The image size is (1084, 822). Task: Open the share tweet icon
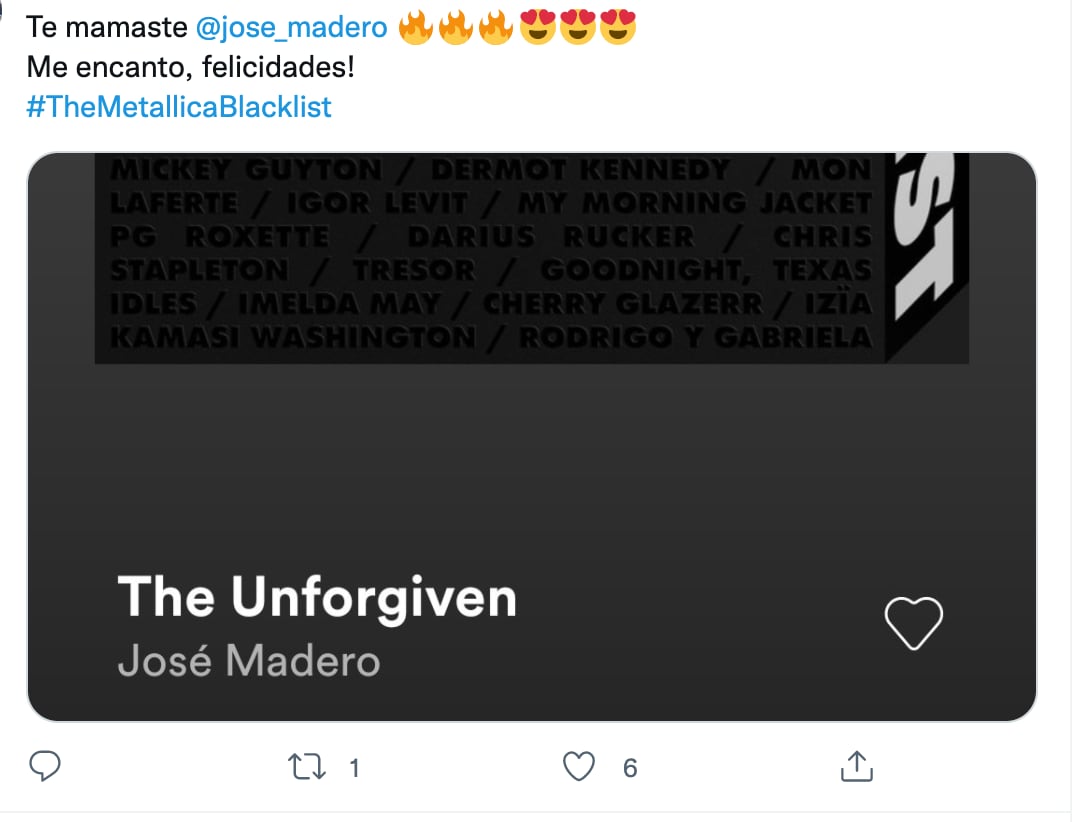[x=856, y=767]
